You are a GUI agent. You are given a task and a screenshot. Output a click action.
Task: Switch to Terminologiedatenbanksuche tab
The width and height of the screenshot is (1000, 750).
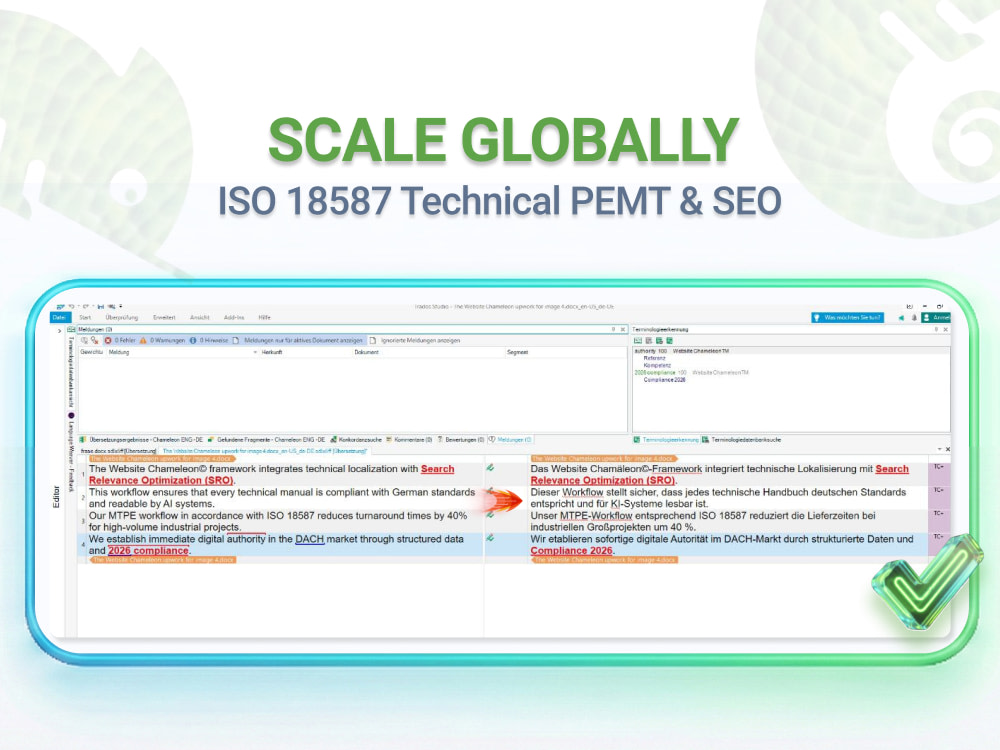click(741, 439)
